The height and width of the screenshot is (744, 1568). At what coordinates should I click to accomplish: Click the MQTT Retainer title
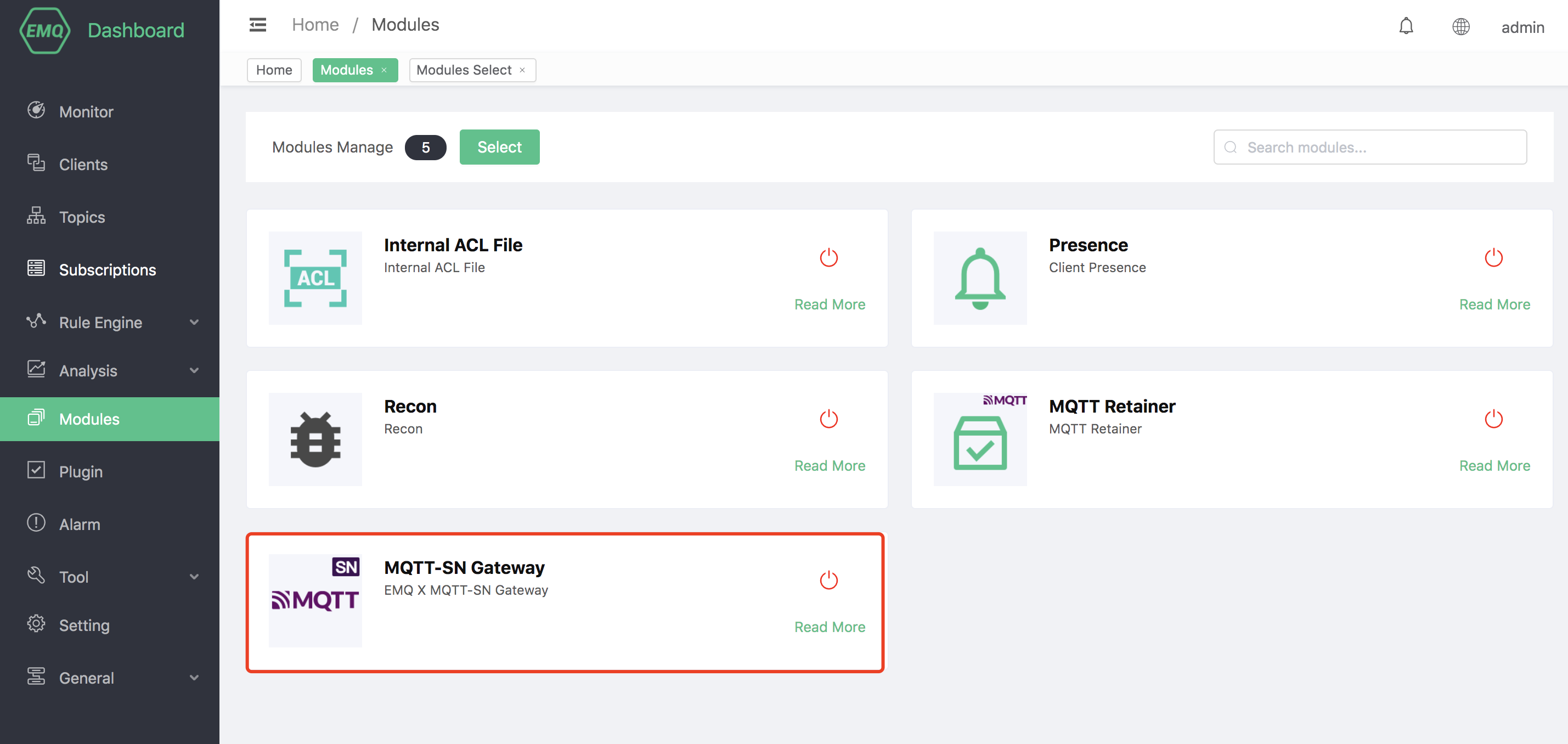[1112, 406]
